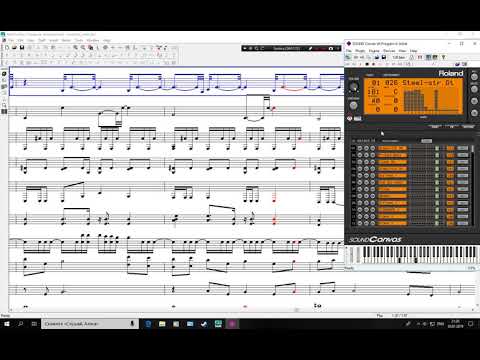Click the first icon in Sound Canvas toolbar
Image resolution: width=480 pixels, height=360 pixels.
click(348, 57)
